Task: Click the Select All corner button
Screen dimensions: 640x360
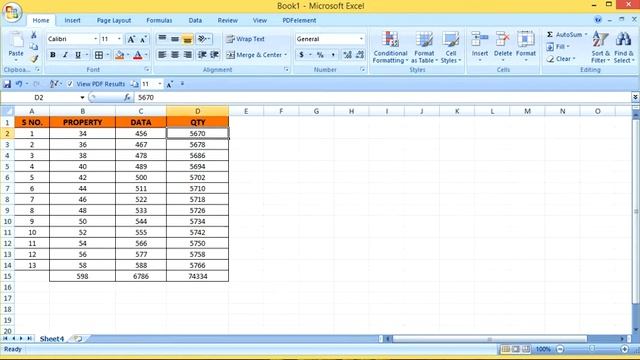Action: [7, 111]
